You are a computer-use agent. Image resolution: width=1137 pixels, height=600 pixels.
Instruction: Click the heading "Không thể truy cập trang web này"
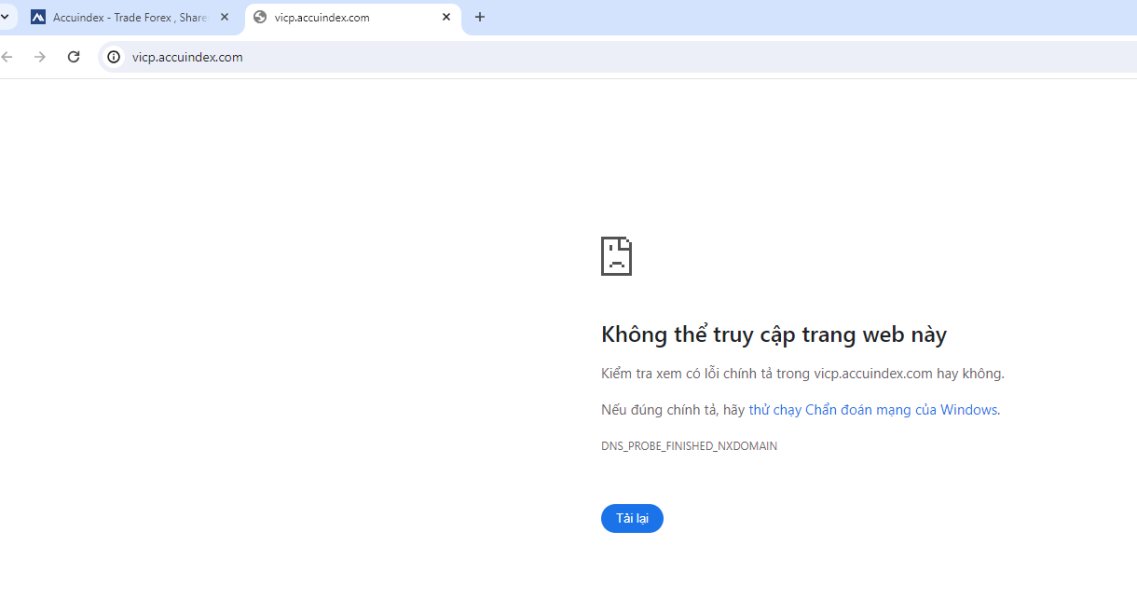(x=774, y=334)
